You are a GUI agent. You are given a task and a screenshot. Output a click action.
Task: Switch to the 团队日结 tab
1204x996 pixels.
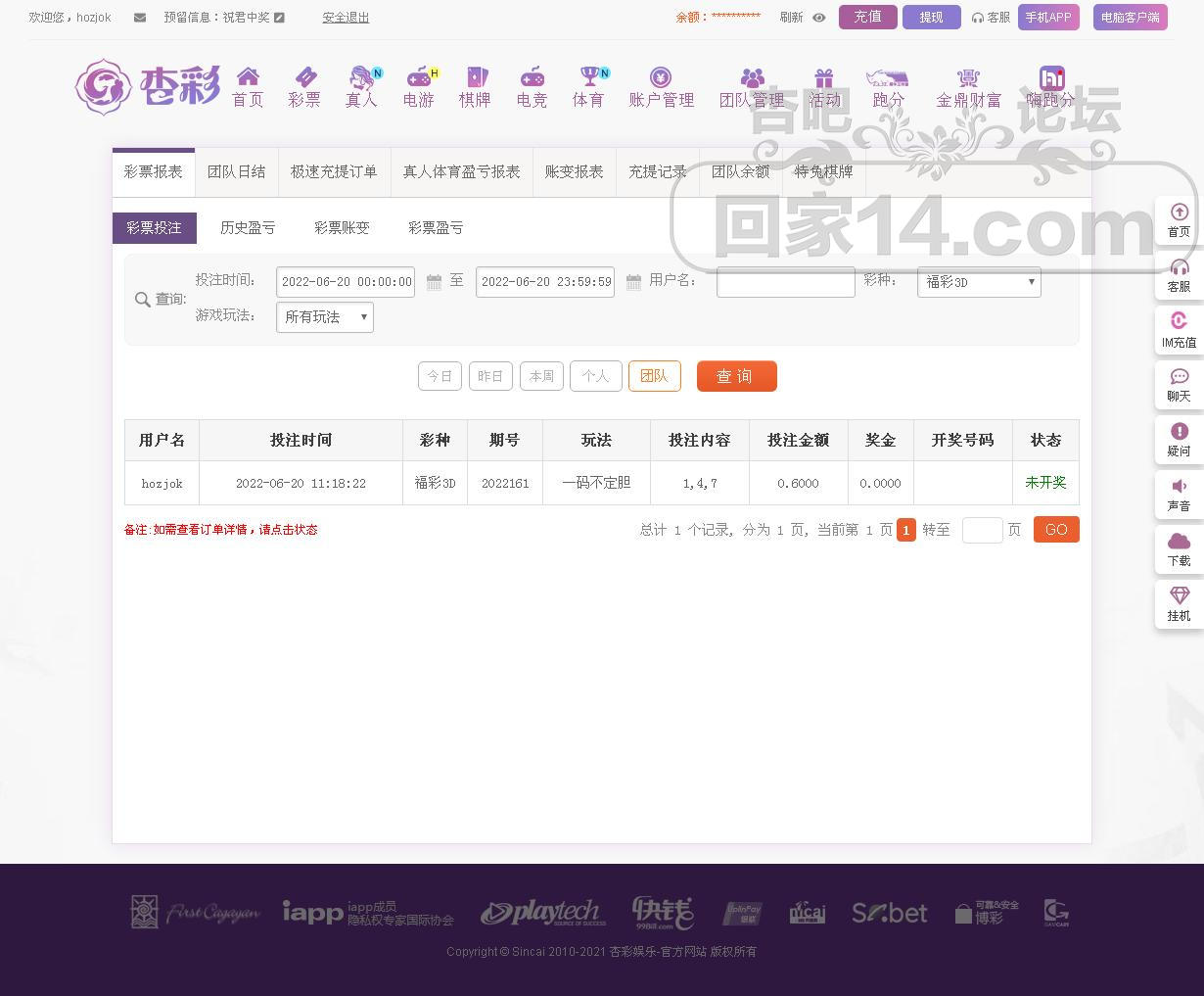click(x=236, y=172)
